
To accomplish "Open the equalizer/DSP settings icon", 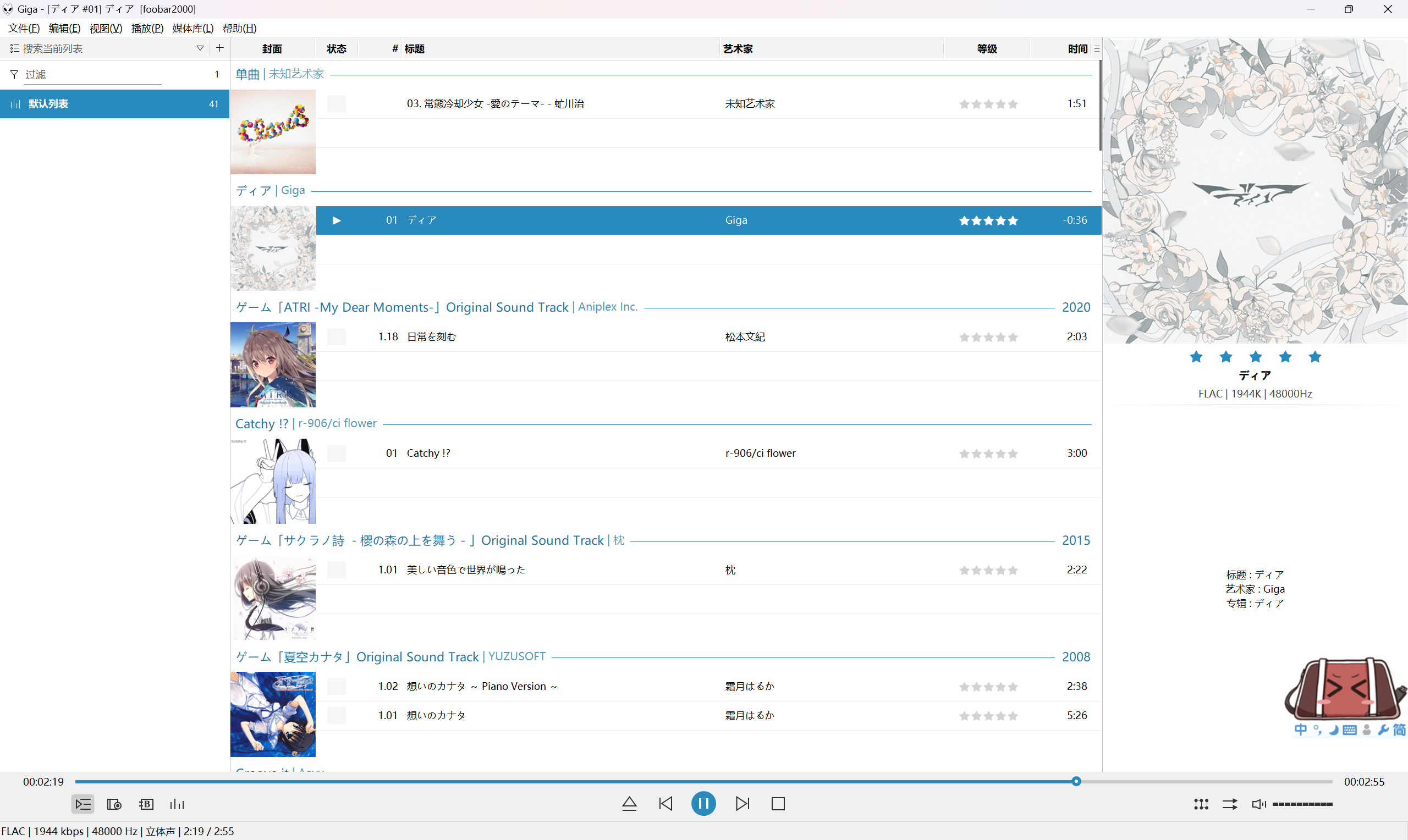I will [x=1201, y=804].
